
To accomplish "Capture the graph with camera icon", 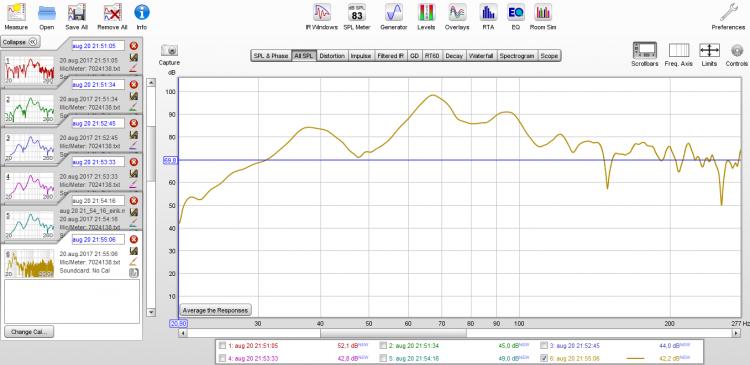I will pyautogui.click(x=169, y=50).
